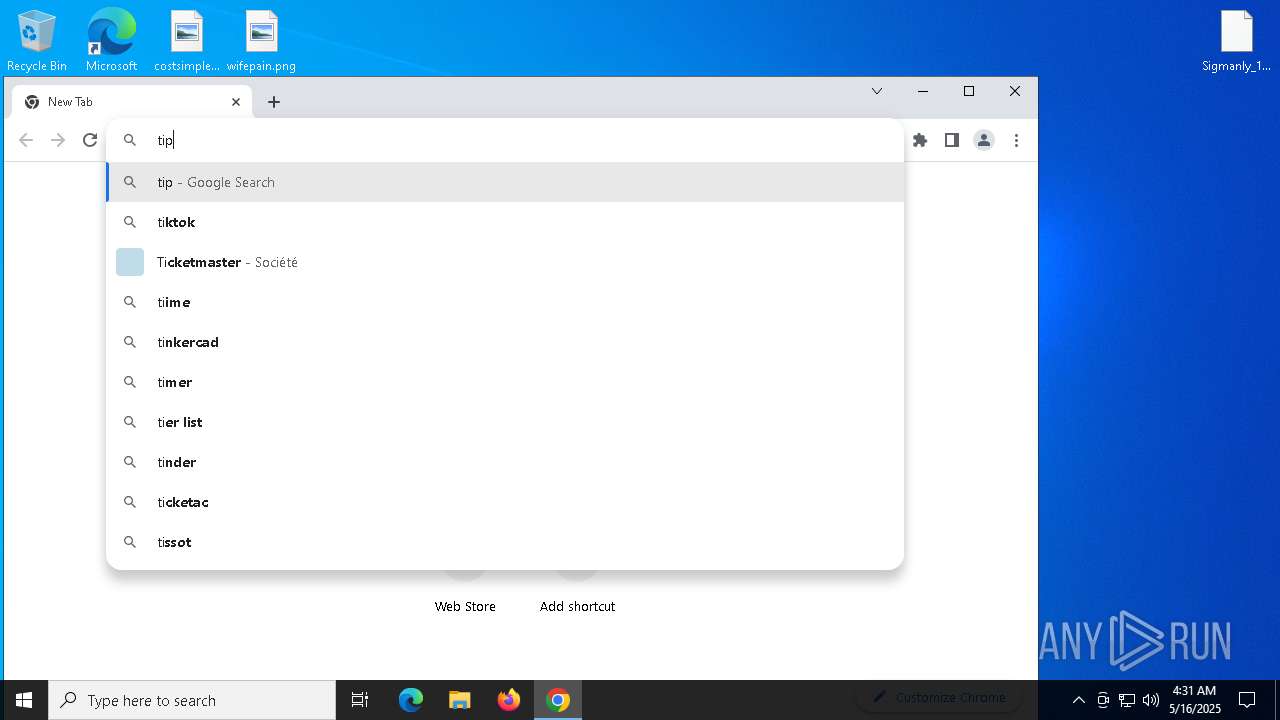
Task: Pick the 'tiime' search suggestion
Action: [x=505, y=302]
